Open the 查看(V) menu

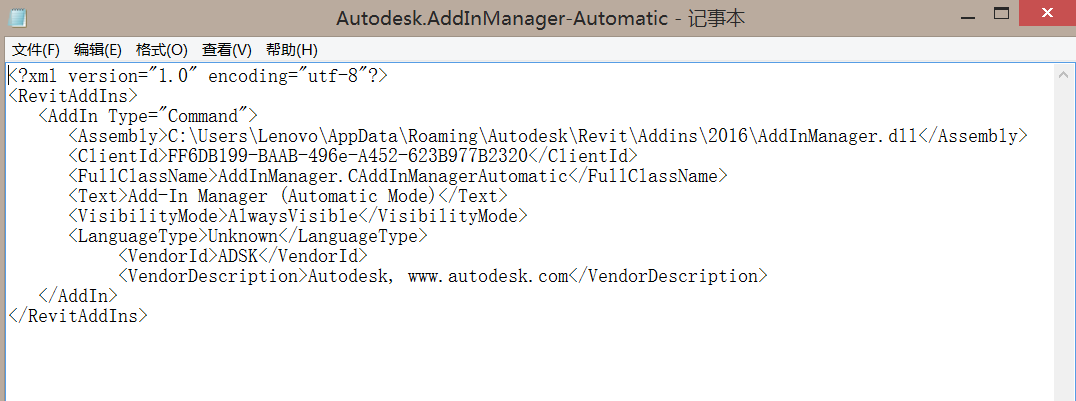pos(226,50)
